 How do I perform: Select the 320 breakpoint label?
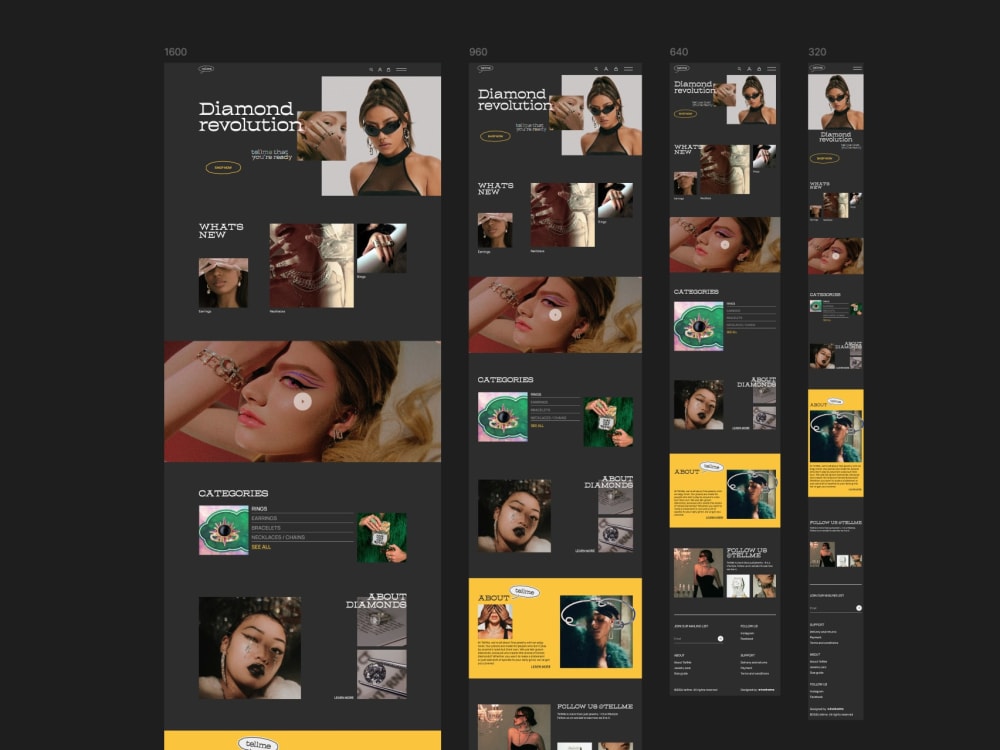[817, 52]
